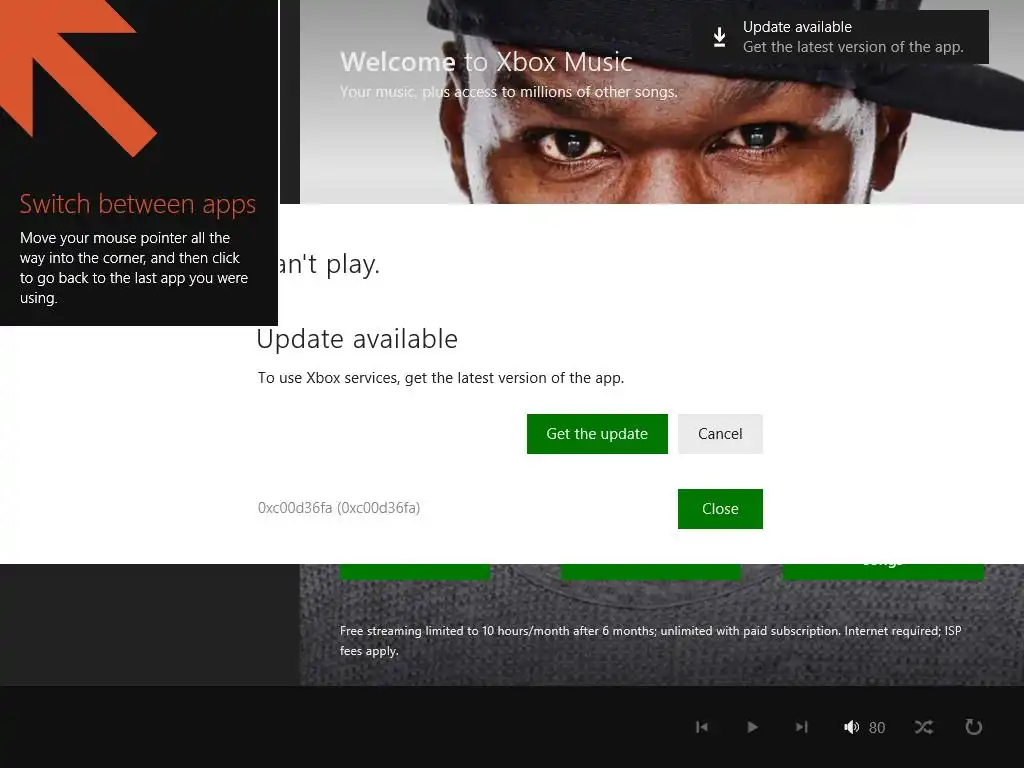
Task: Click the Update available dialog title
Action: [357, 339]
